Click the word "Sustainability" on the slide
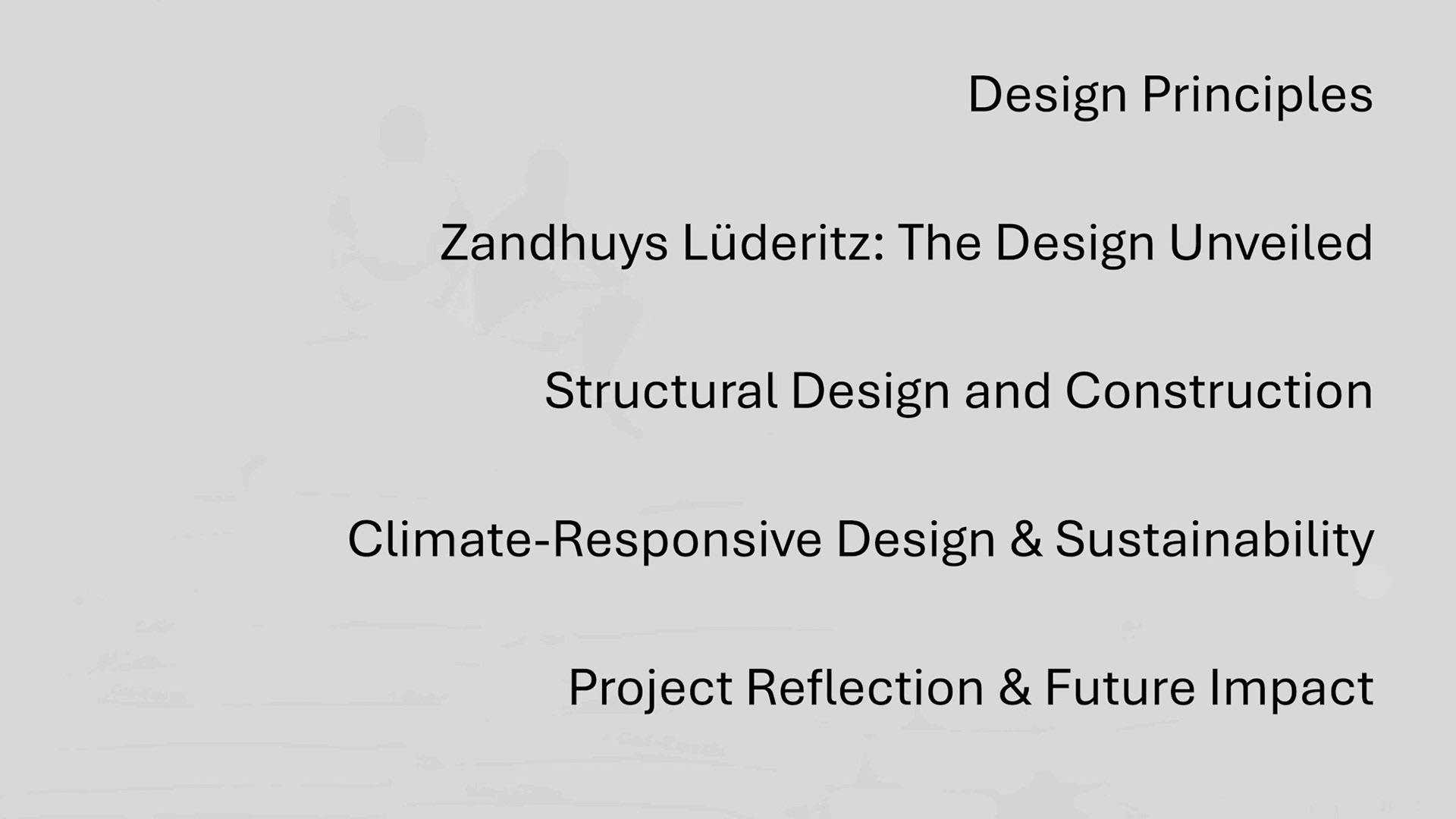Viewport: 1456px width, 819px height. [x=1214, y=540]
